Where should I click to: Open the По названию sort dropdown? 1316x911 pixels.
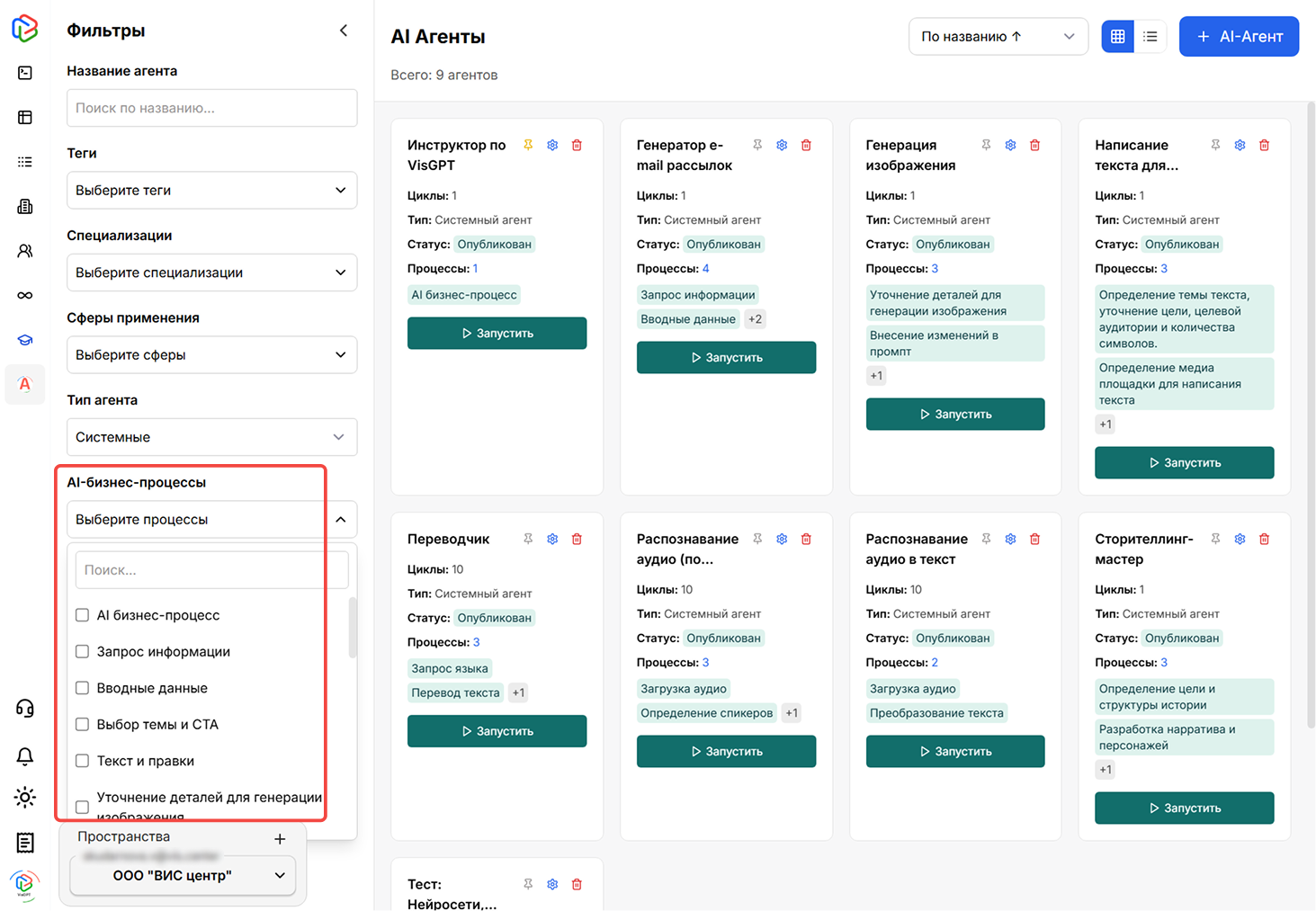pyautogui.click(x=998, y=37)
